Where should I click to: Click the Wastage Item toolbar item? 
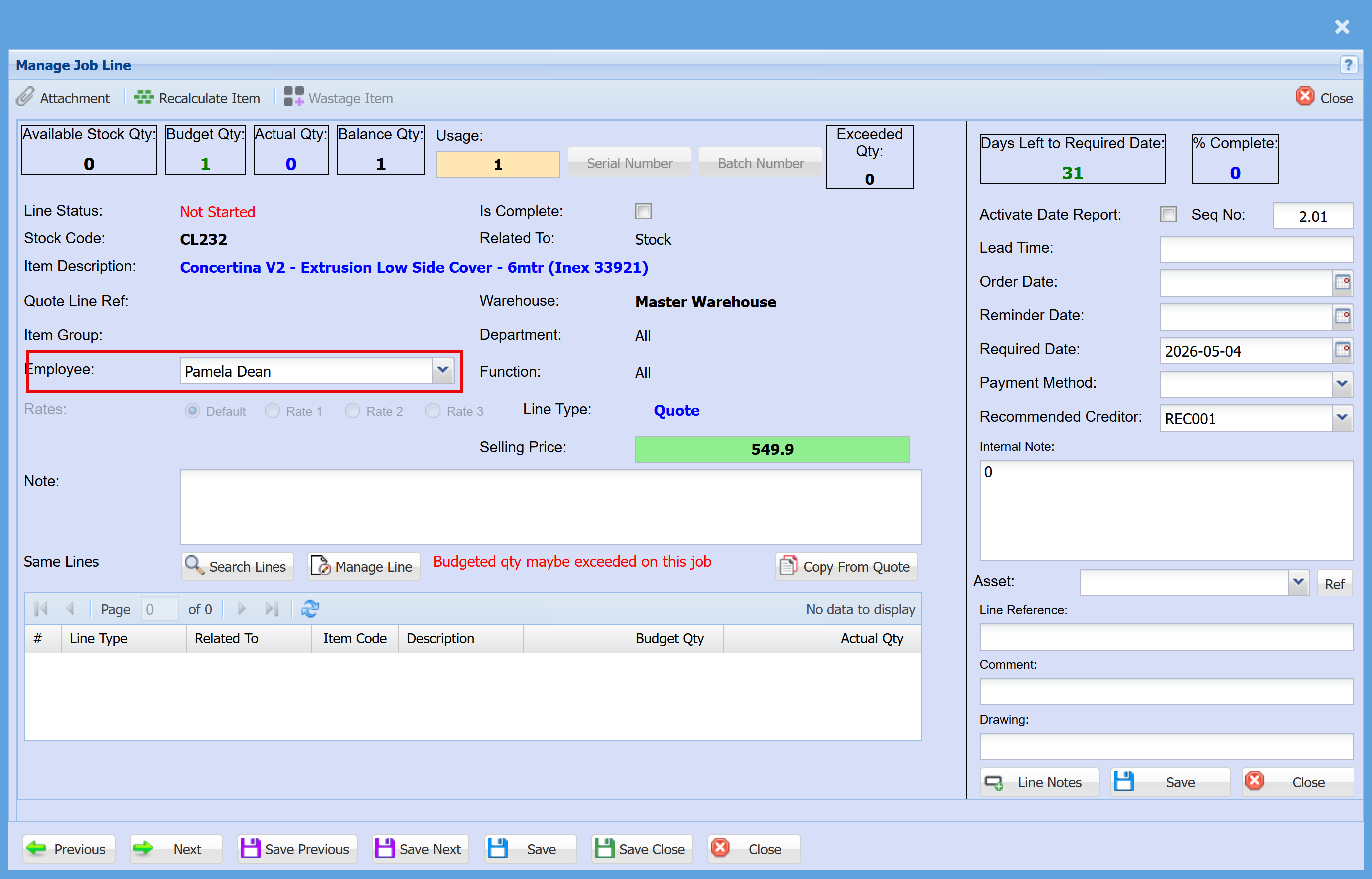338,98
